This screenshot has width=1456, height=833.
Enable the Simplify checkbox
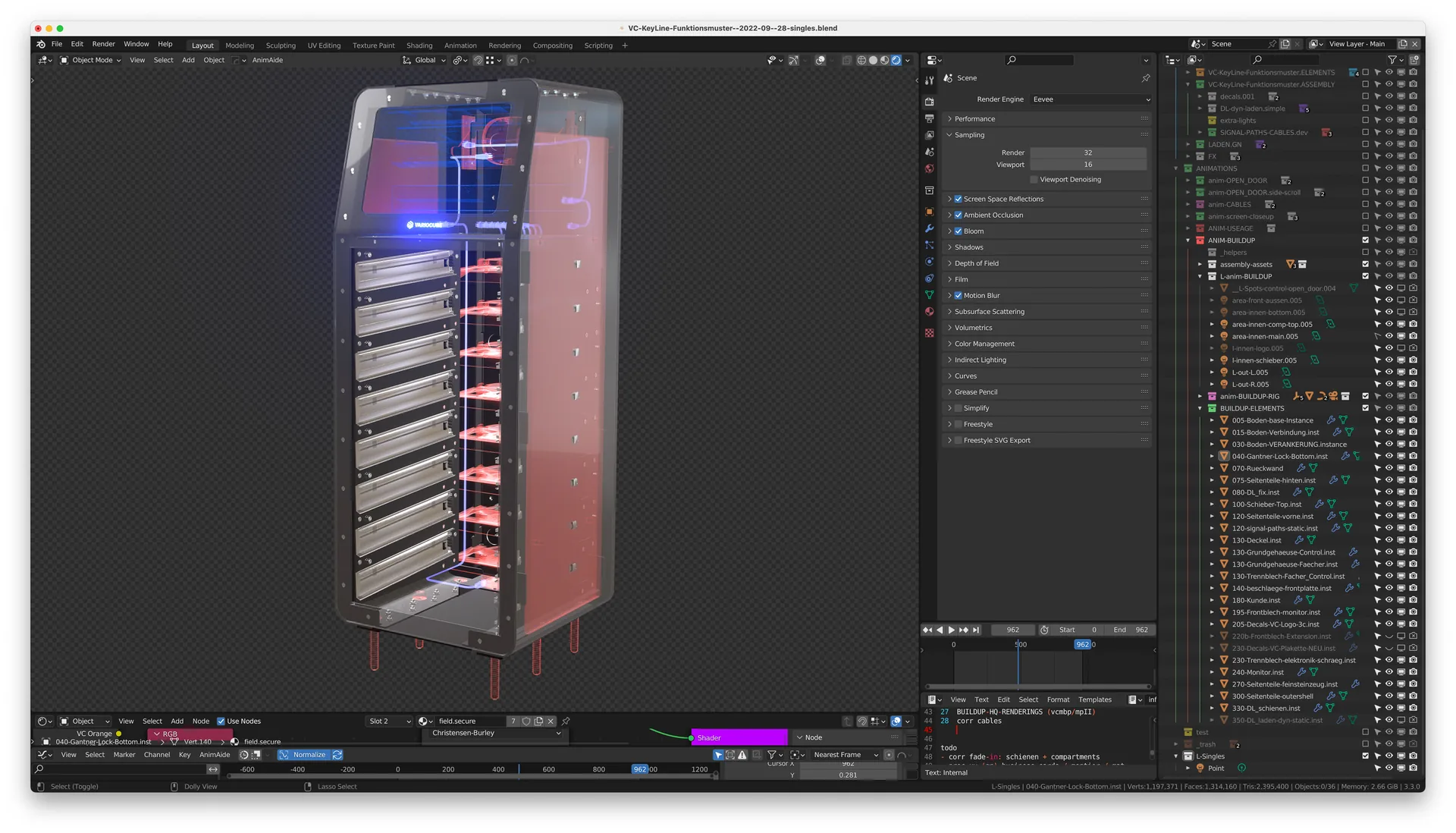958,408
